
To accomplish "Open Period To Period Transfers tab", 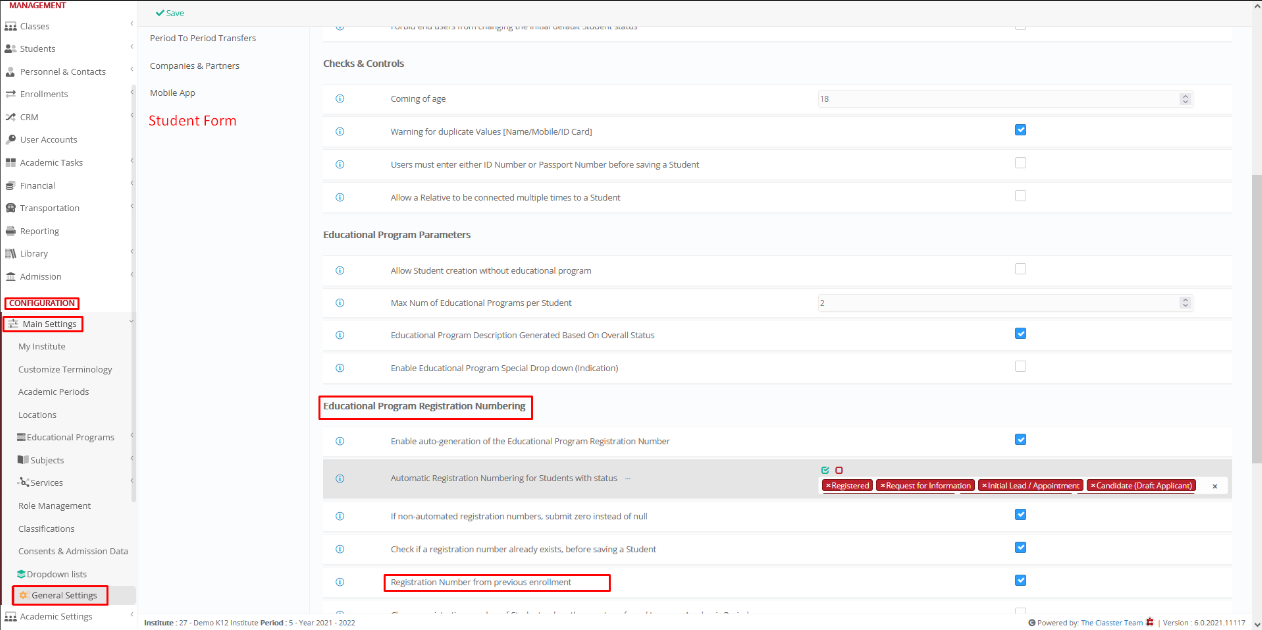I will (203, 38).
